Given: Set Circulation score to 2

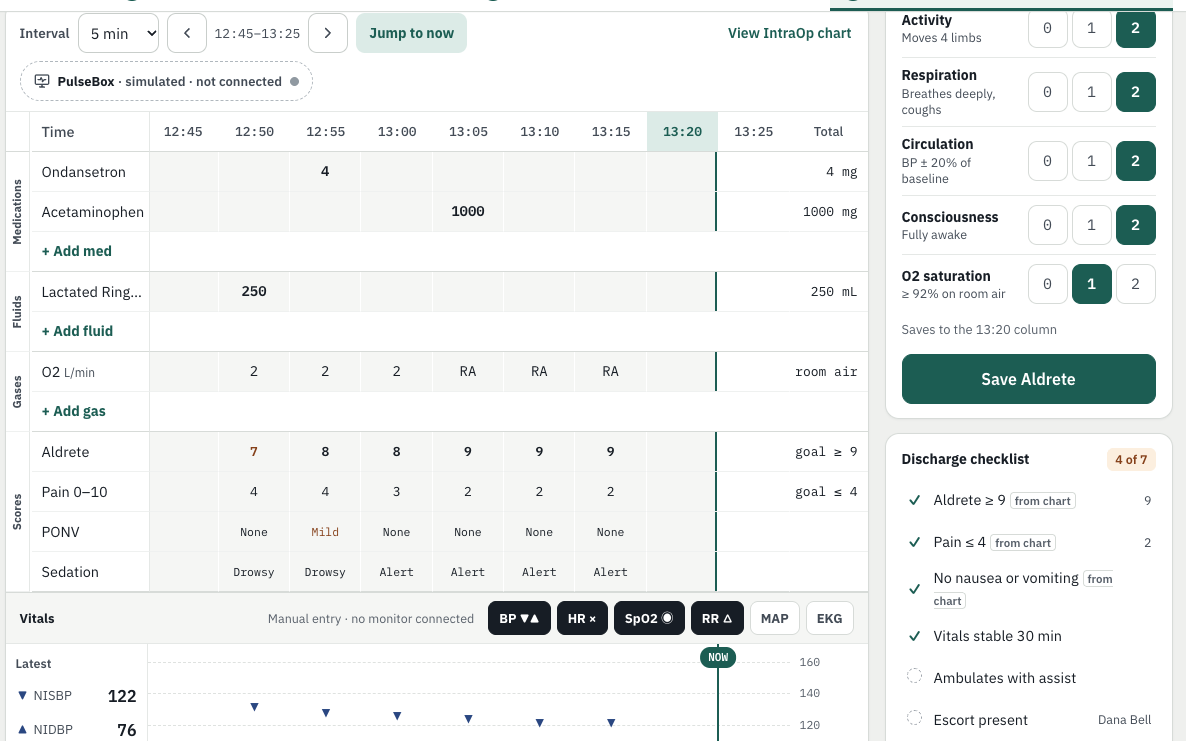Looking at the screenshot, I should tap(1135, 160).
